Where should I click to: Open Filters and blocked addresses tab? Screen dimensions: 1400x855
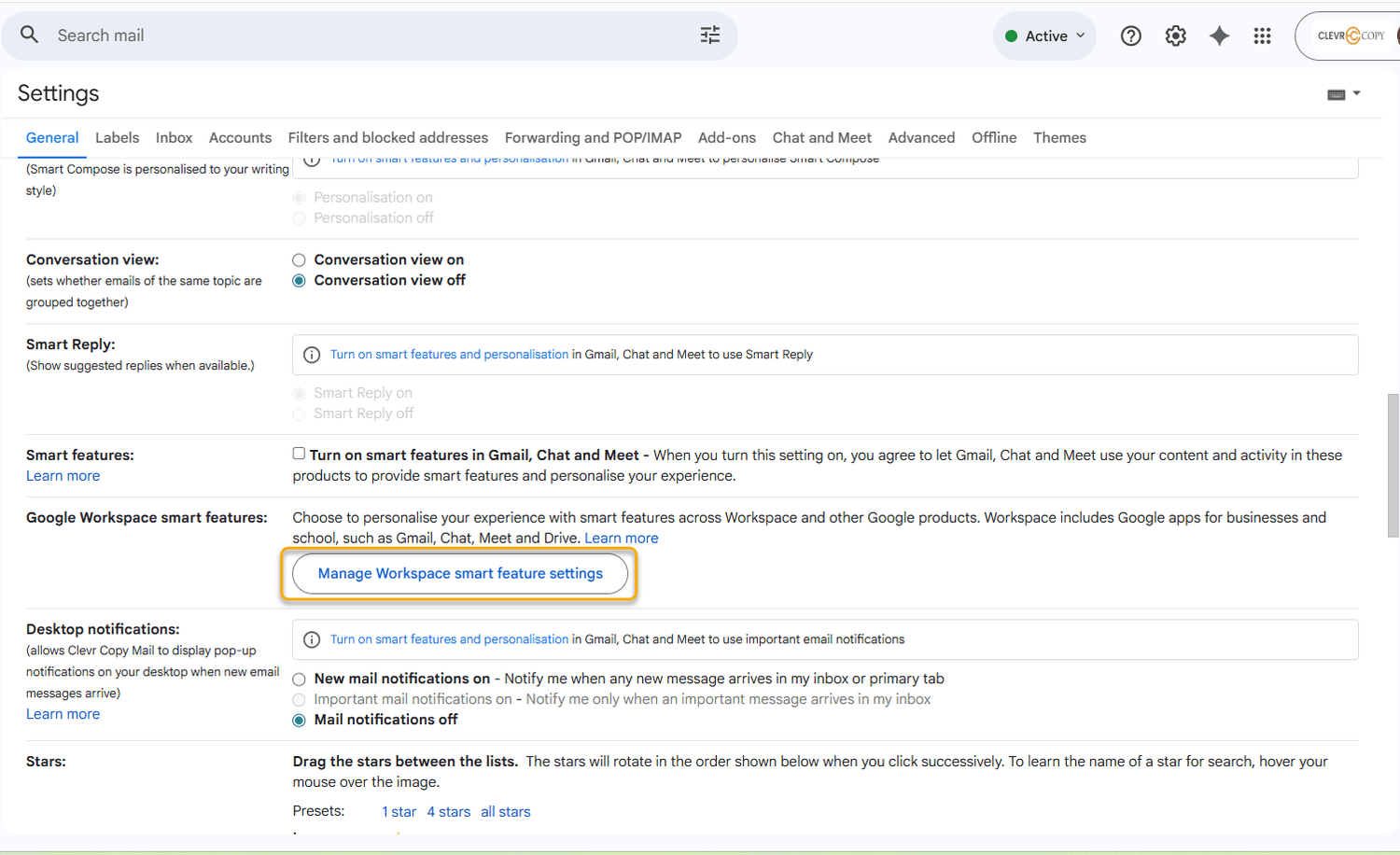pos(387,138)
